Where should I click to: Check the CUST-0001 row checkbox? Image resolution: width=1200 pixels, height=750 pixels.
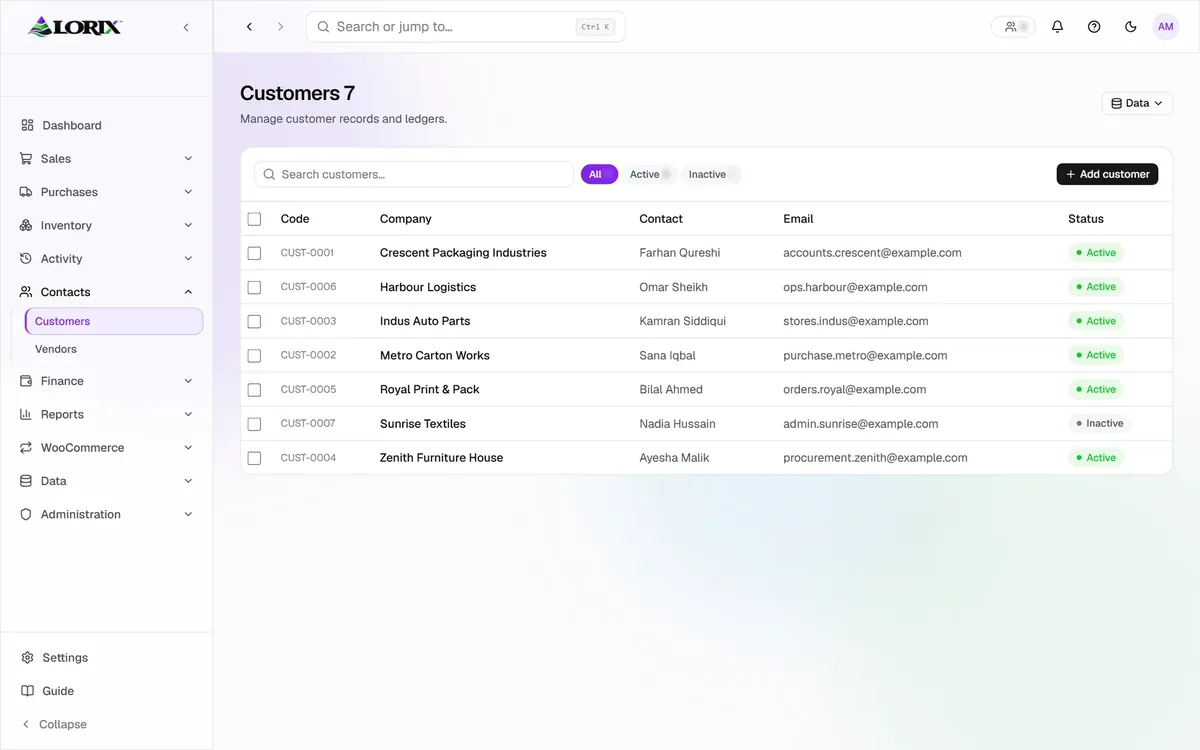(x=254, y=253)
